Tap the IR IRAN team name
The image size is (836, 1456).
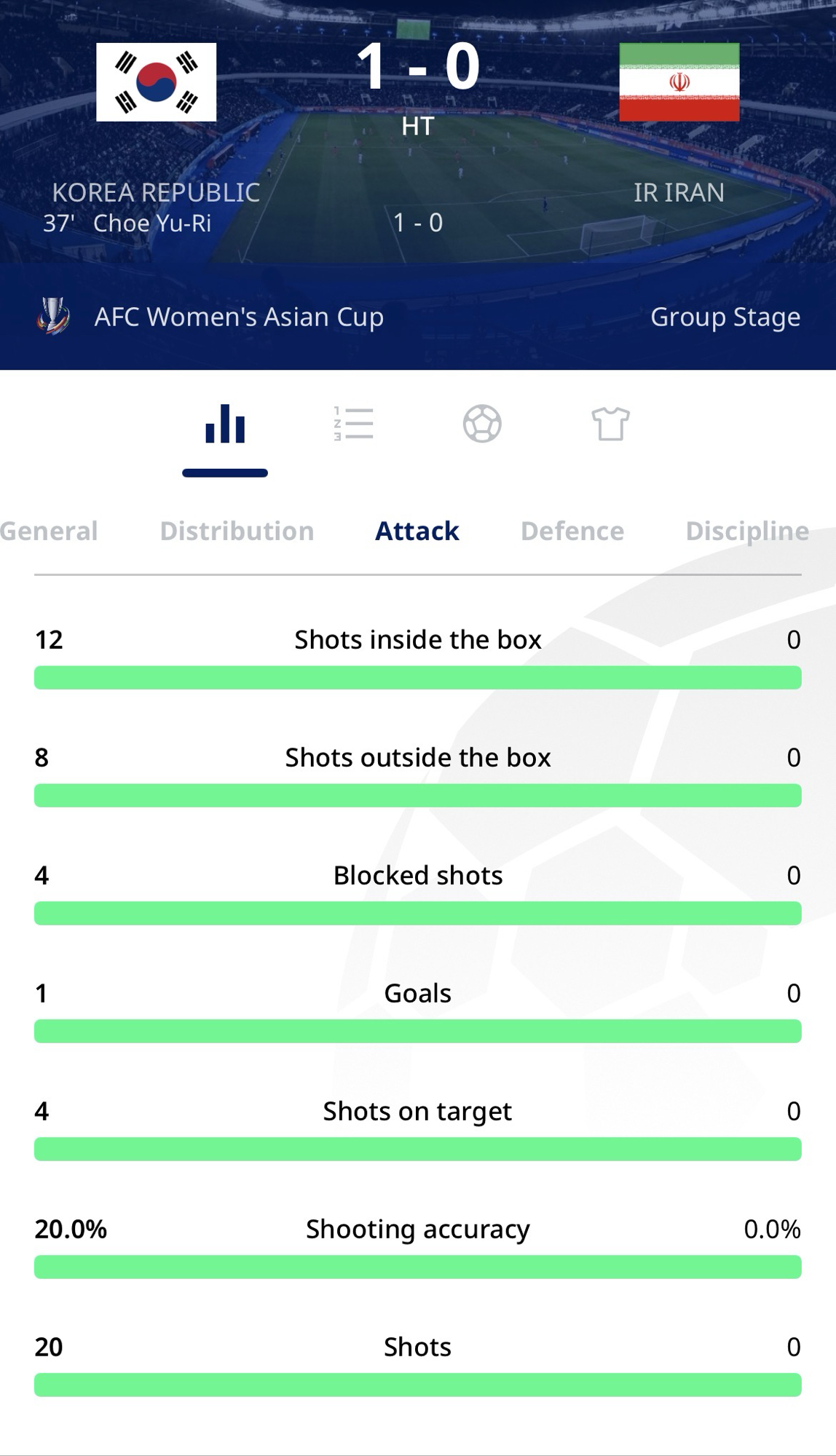pos(679,192)
